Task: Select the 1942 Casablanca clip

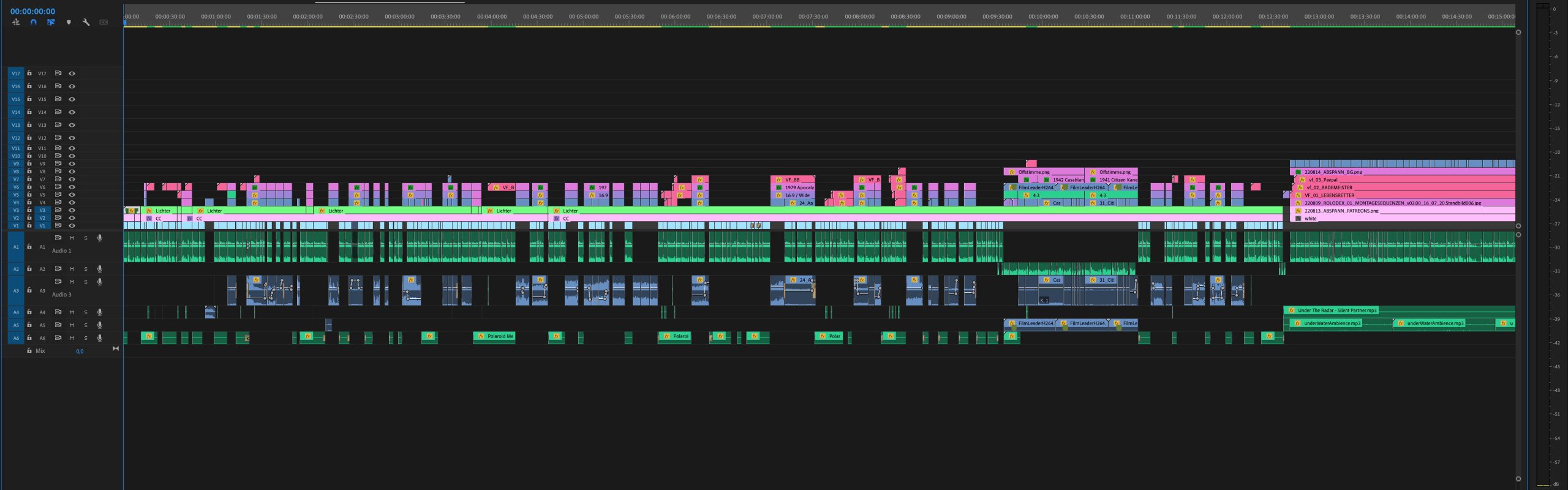Action: [1063, 180]
